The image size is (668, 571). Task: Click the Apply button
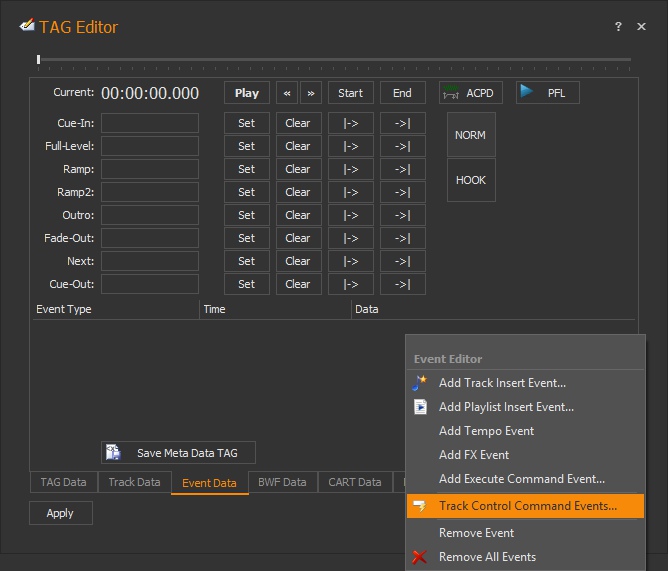tap(60, 513)
